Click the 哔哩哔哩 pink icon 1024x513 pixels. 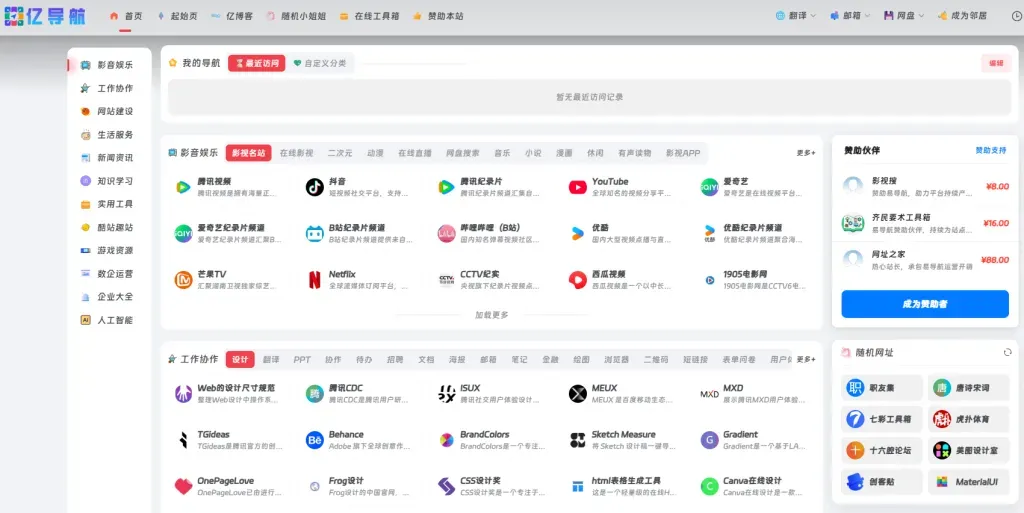[x=446, y=234]
